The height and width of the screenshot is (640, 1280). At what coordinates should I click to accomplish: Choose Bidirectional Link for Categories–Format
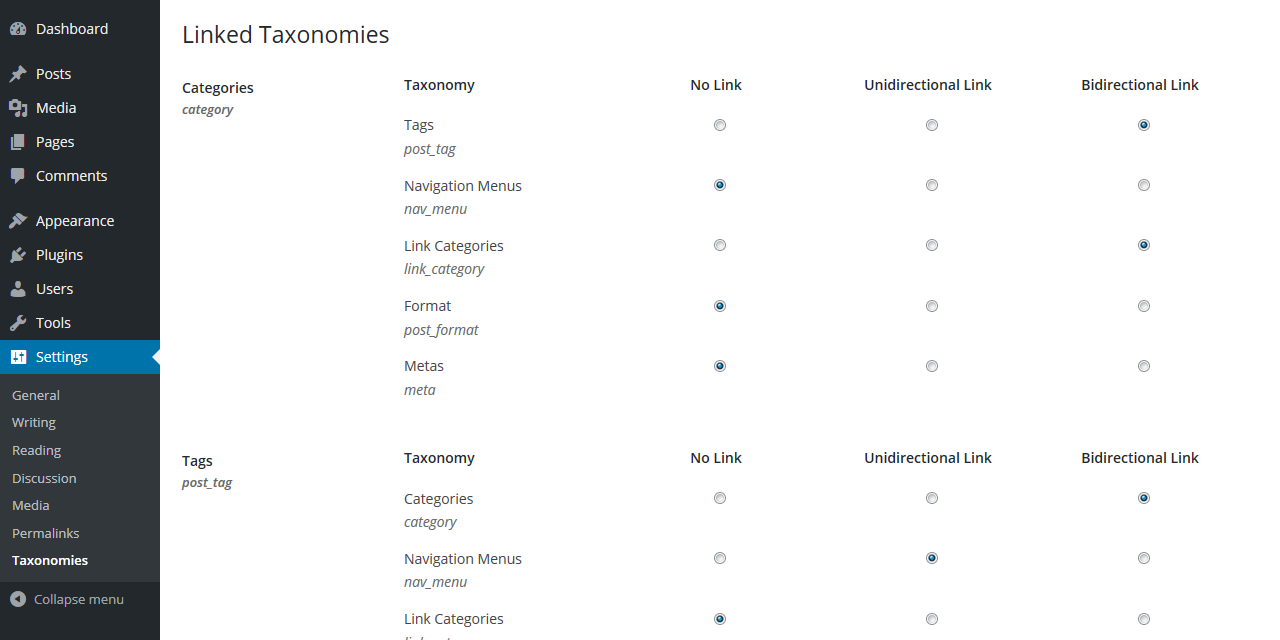[1144, 306]
